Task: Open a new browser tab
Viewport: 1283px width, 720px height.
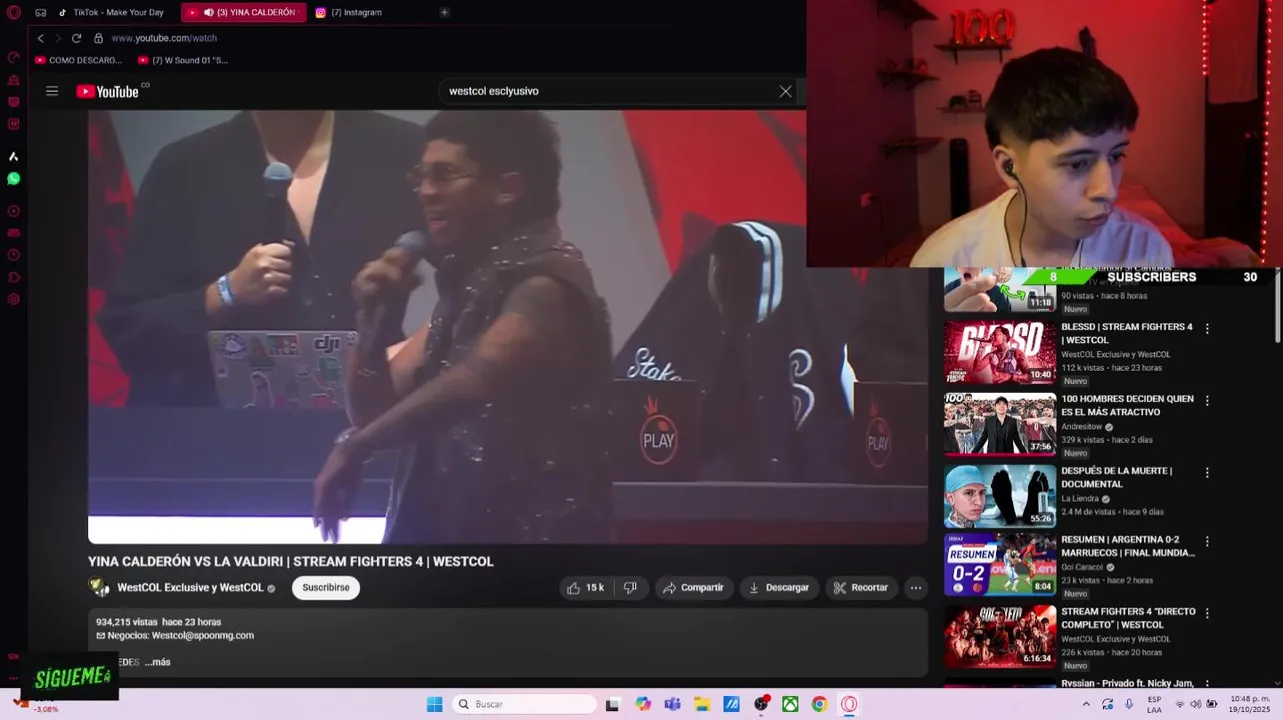Action: 444,13
